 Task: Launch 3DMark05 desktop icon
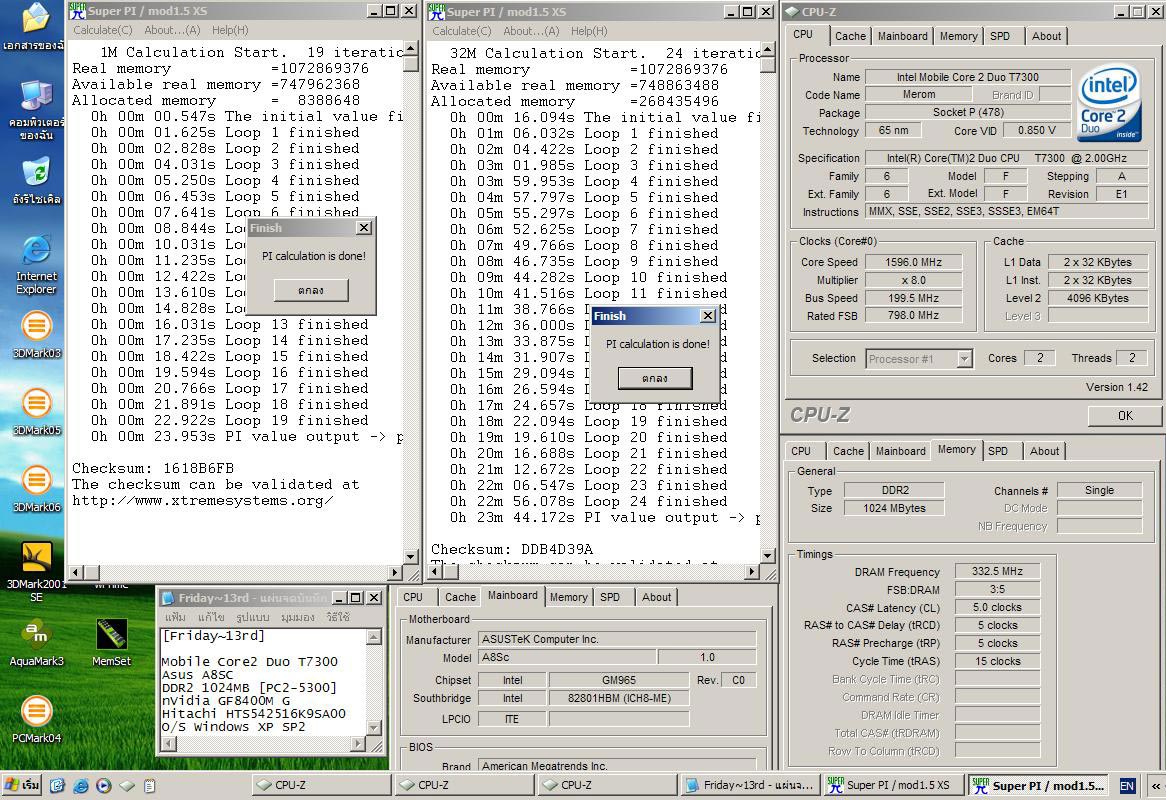coord(36,412)
